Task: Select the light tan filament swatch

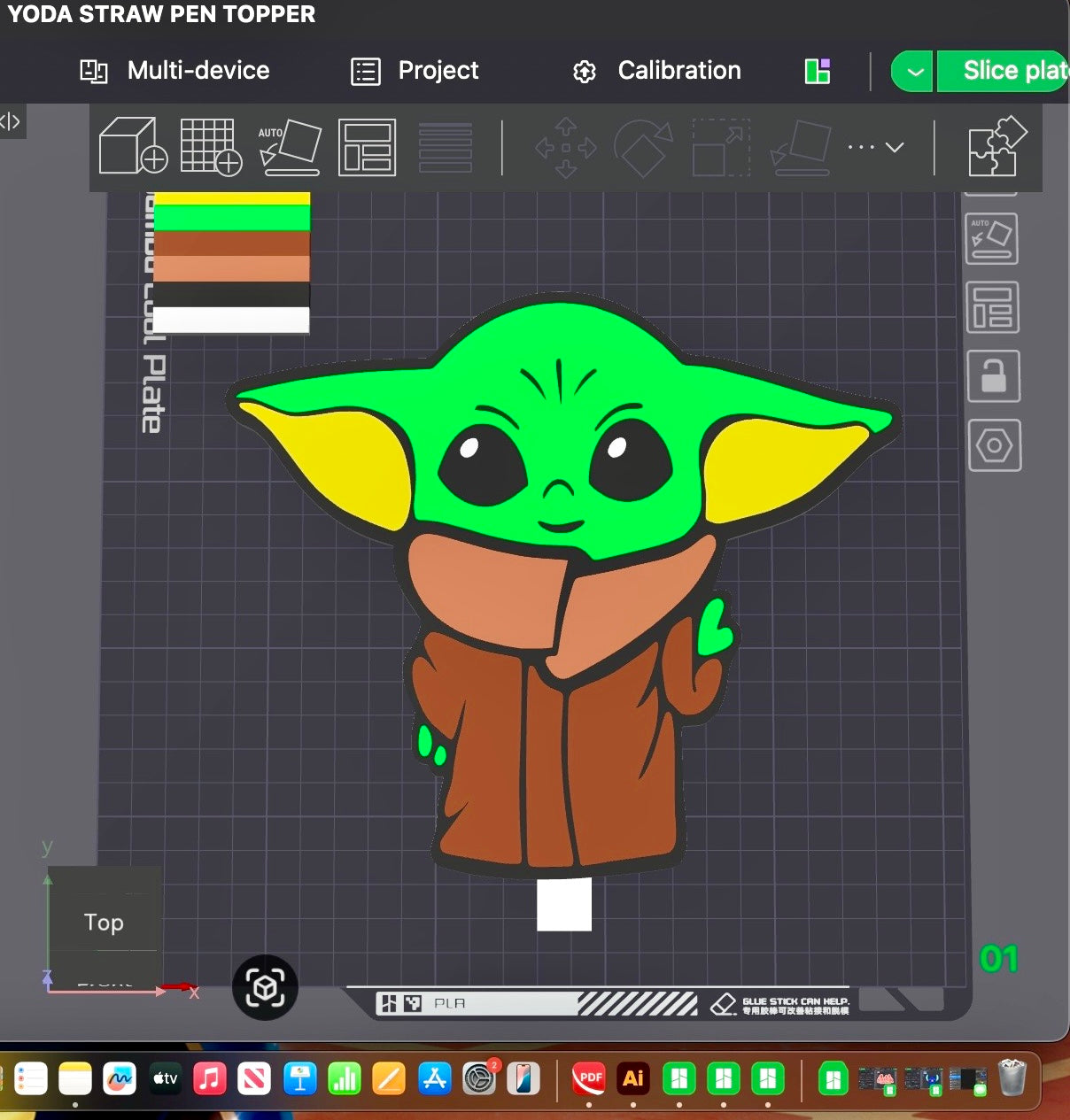Action: click(x=232, y=269)
